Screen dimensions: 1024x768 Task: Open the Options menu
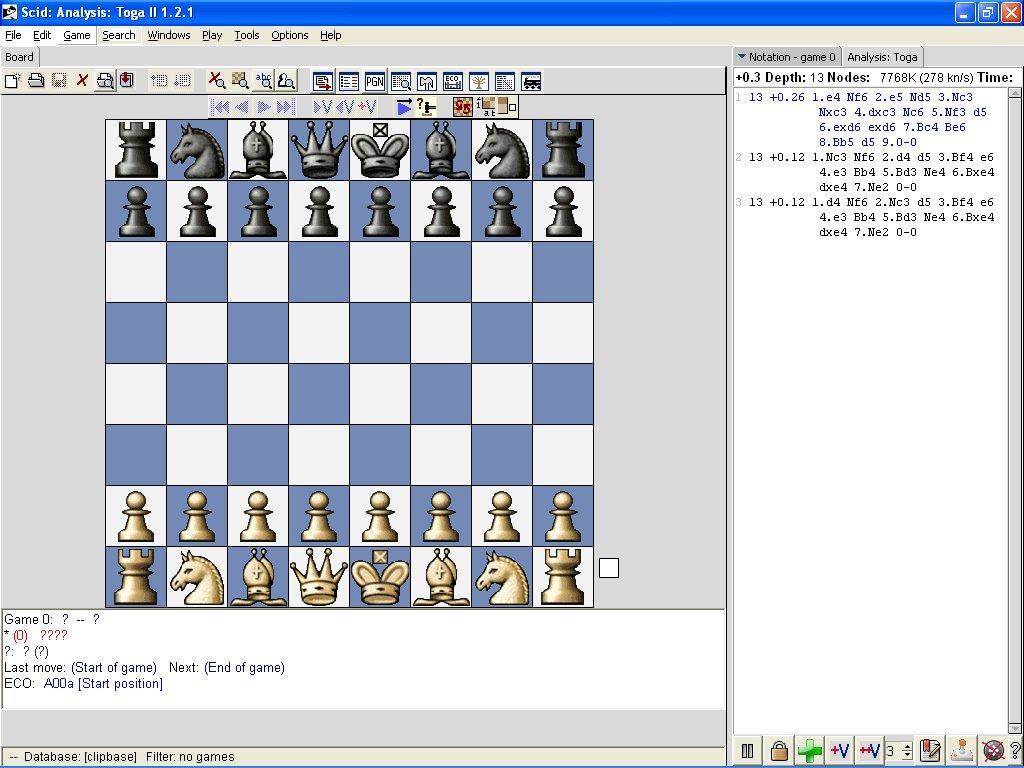point(289,35)
